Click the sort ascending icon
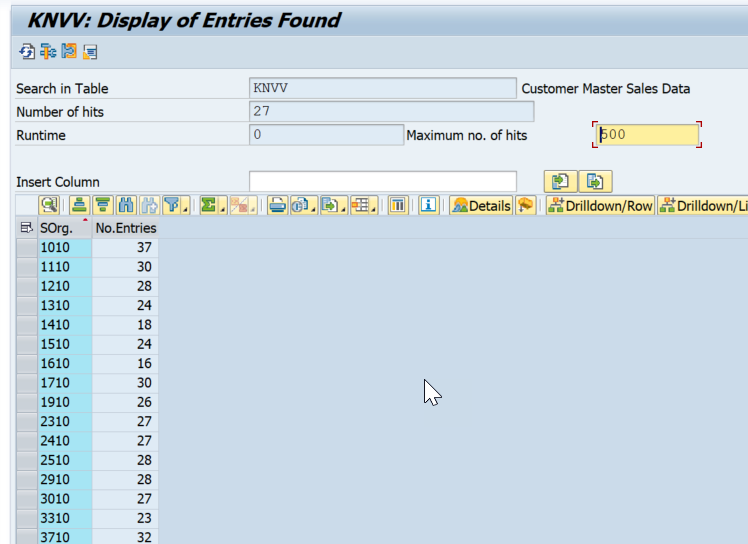 pos(79,206)
